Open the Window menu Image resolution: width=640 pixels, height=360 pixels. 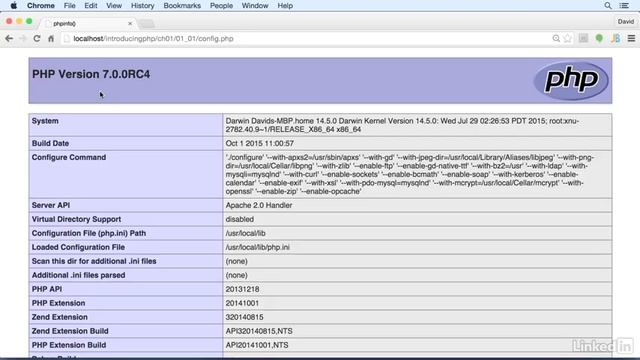[x=255, y=6]
